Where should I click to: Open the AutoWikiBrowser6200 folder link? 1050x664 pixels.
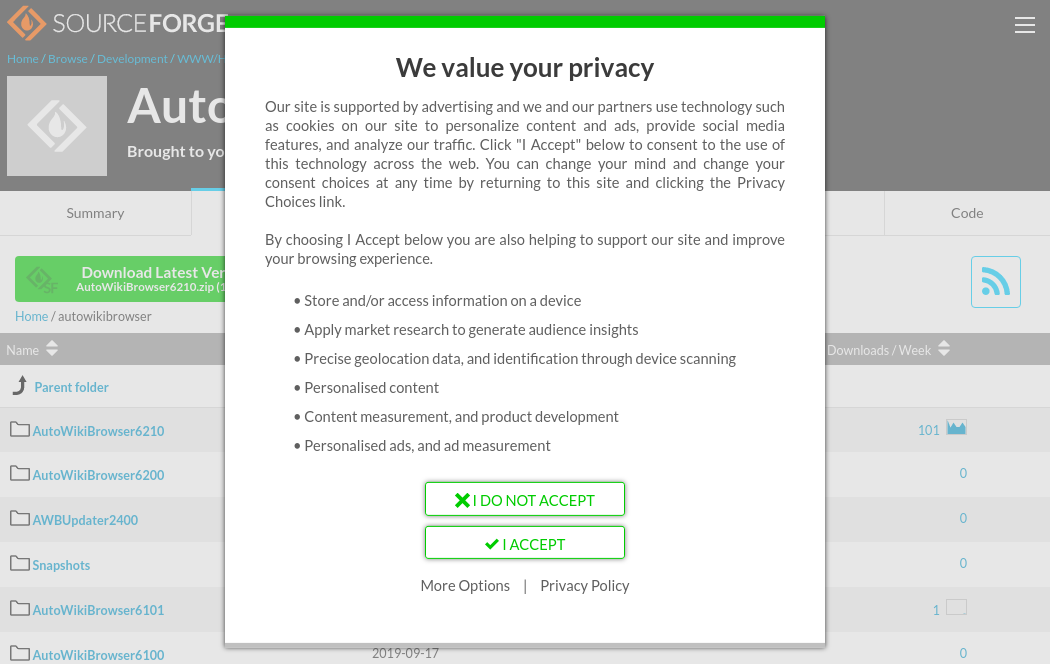click(x=98, y=475)
